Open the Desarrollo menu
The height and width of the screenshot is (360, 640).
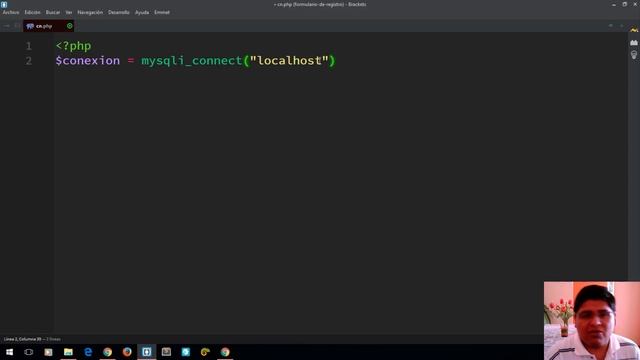119,12
